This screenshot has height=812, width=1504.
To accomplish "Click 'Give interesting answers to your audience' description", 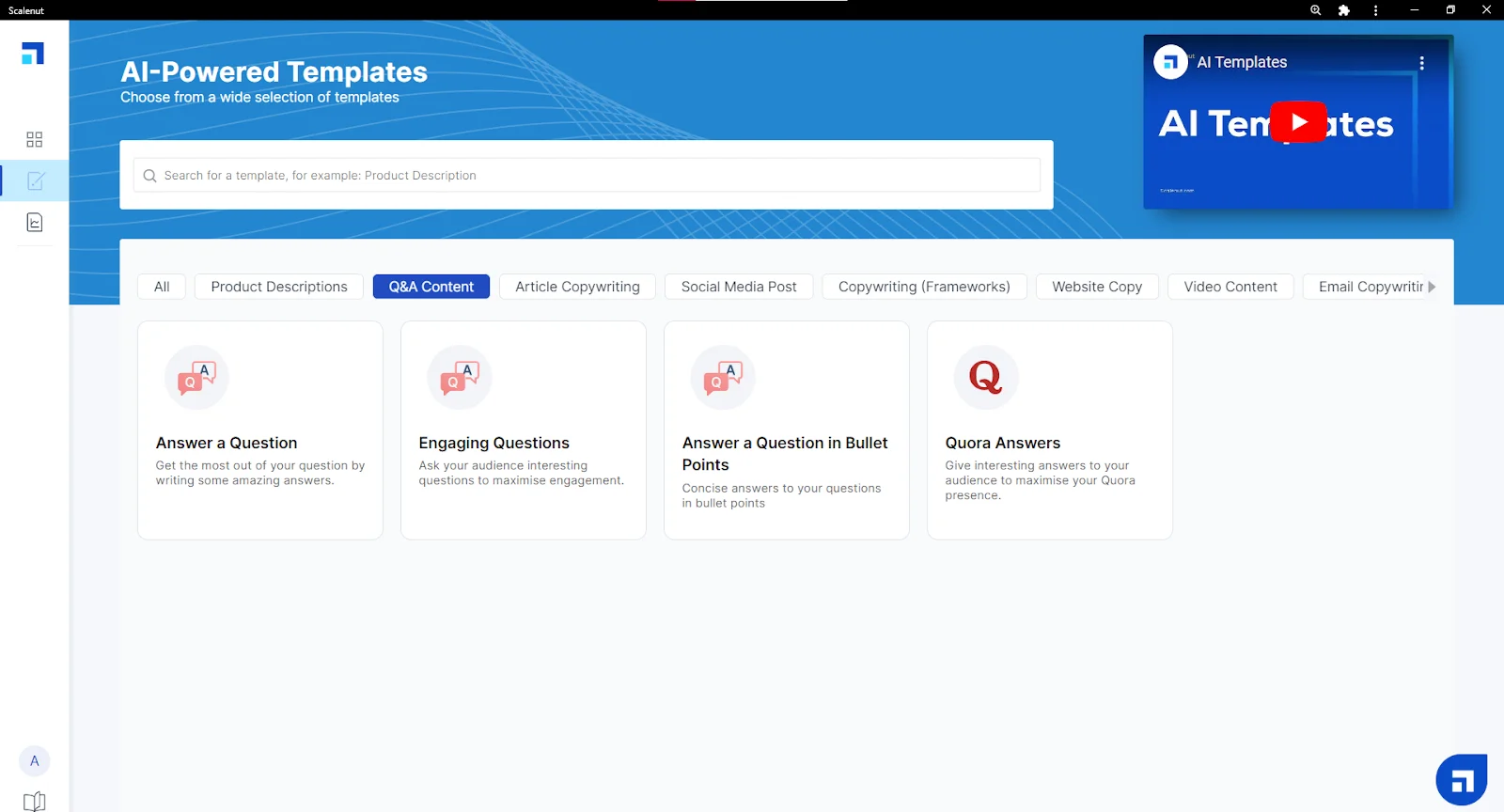I will coord(1041,480).
